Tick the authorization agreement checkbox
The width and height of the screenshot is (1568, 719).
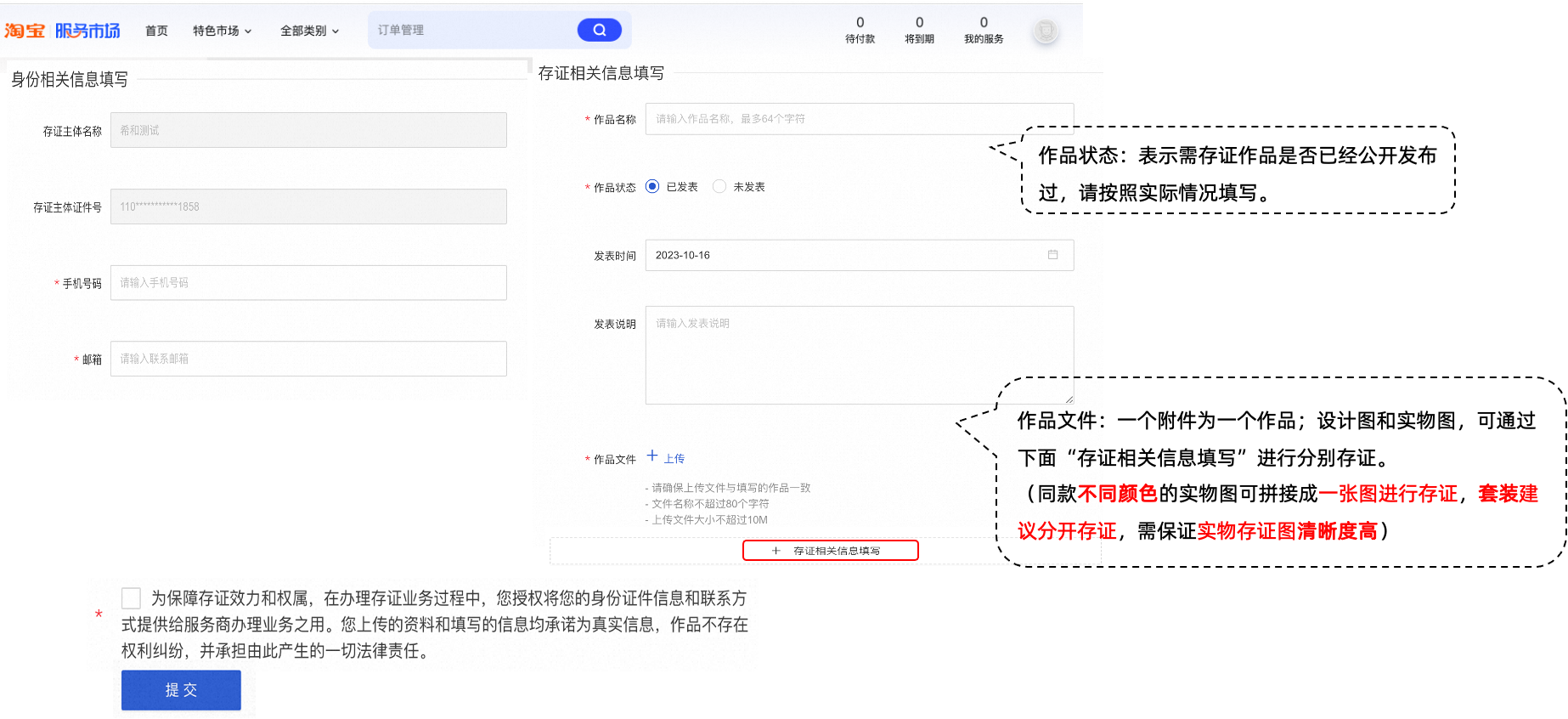tap(131, 597)
